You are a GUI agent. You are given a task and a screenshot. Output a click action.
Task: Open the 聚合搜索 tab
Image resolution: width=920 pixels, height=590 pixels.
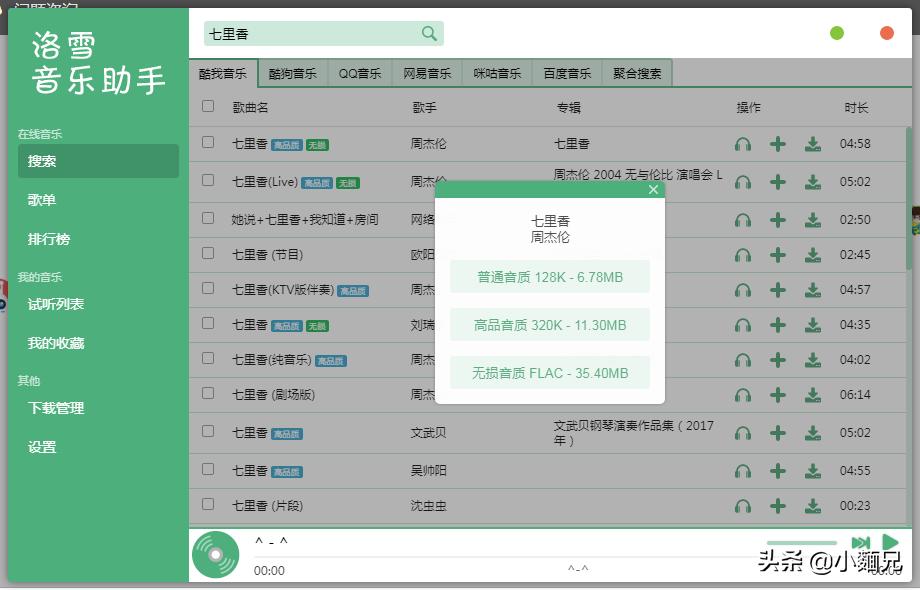tap(634, 72)
